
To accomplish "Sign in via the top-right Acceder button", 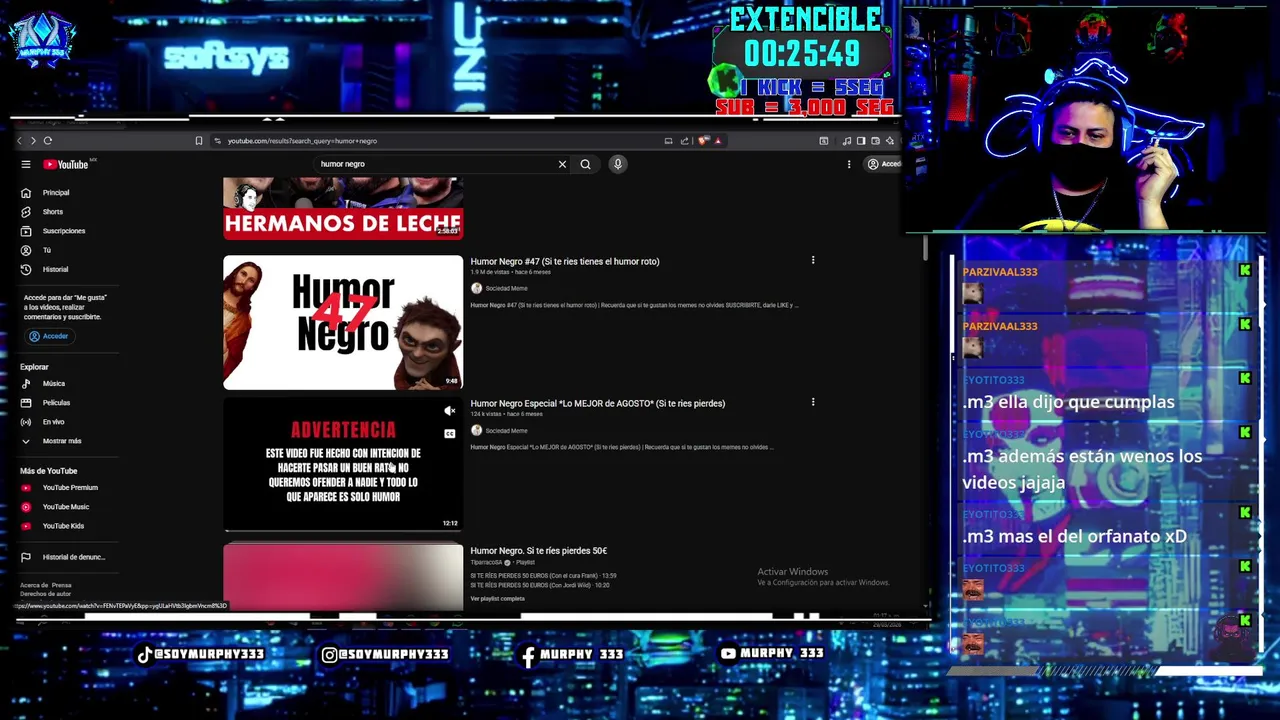I will point(884,164).
